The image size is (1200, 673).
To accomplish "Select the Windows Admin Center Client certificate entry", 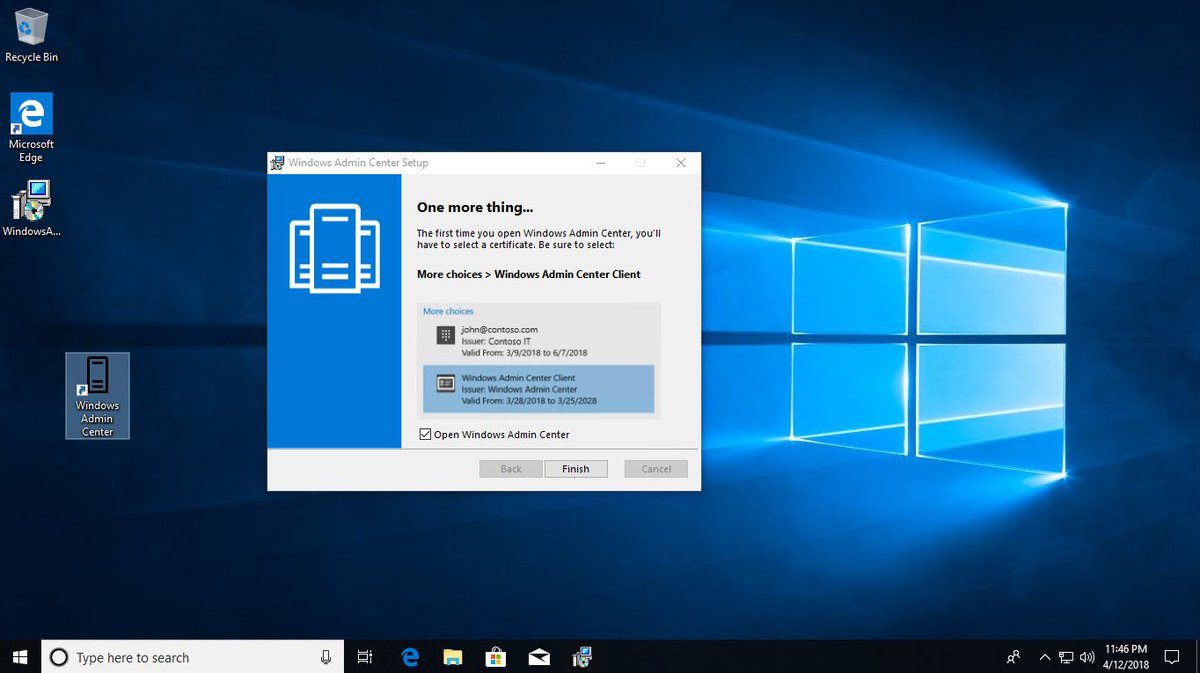I will click(539, 389).
